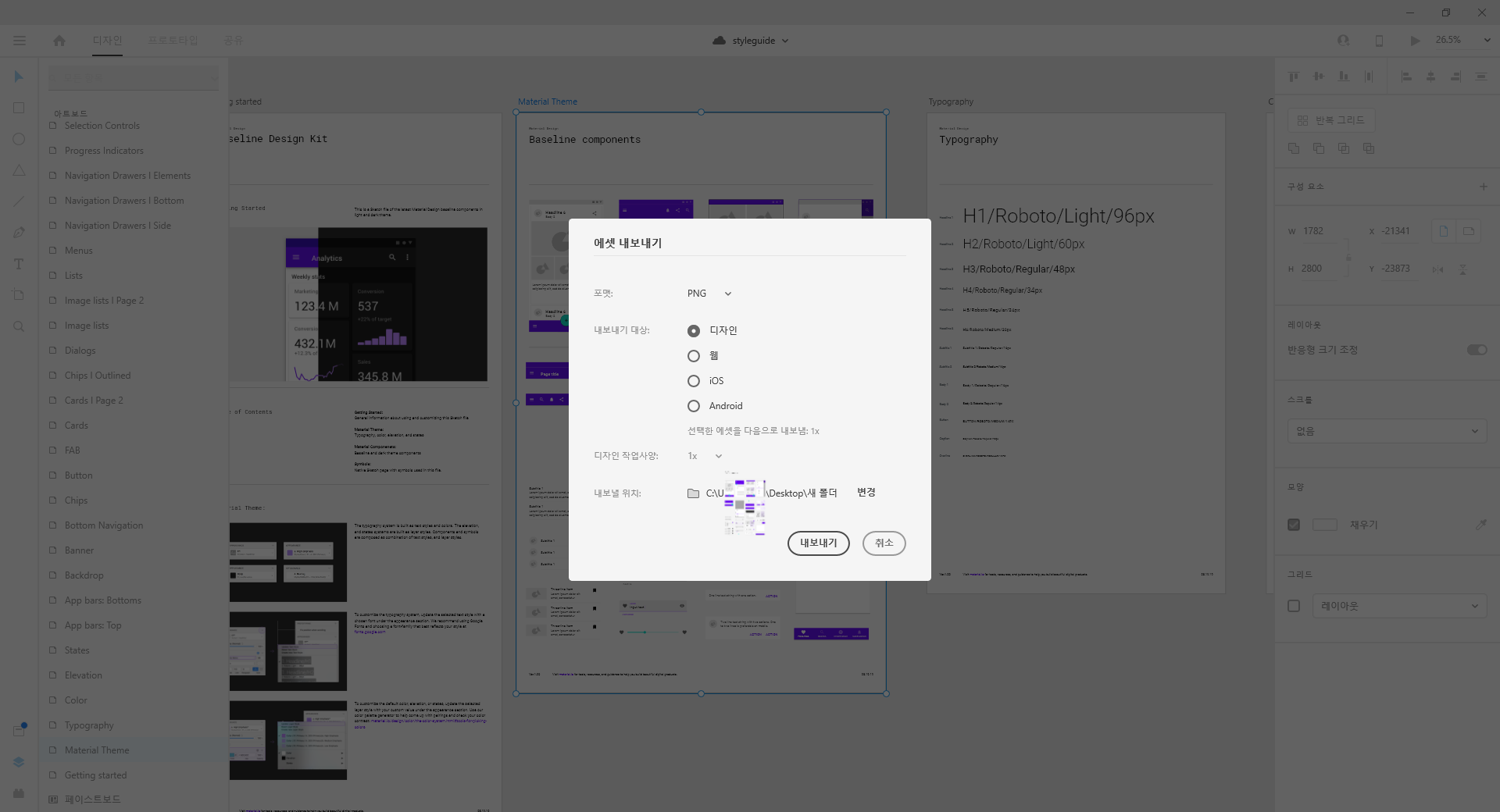1500x812 pixels.
Task: Select the Zoom tool
Action: pyautogui.click(x=19, y=326)
